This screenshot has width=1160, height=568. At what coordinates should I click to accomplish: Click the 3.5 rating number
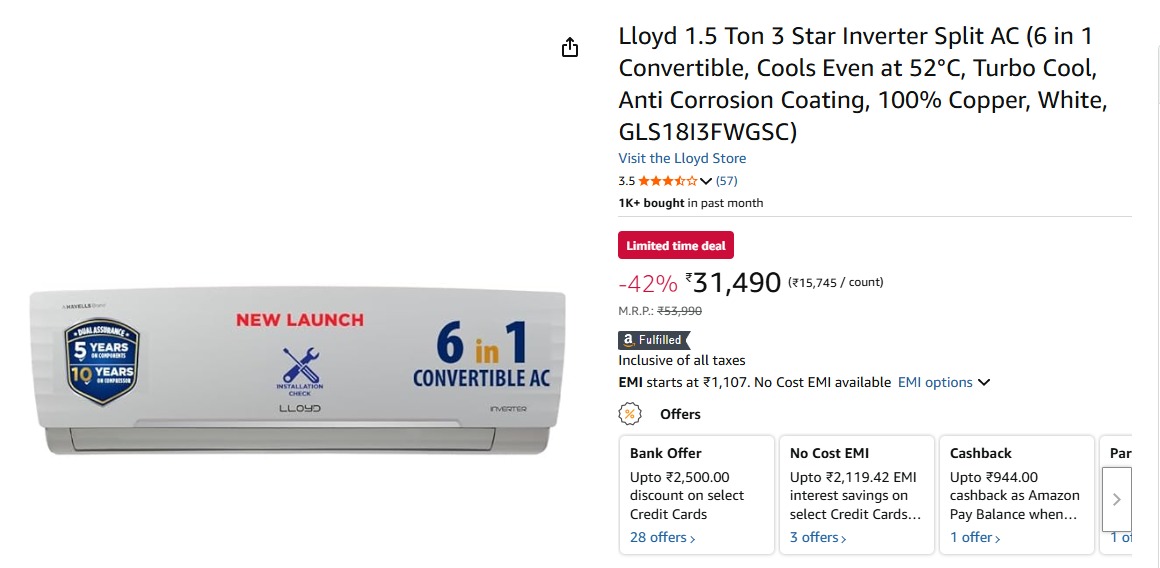627,181
